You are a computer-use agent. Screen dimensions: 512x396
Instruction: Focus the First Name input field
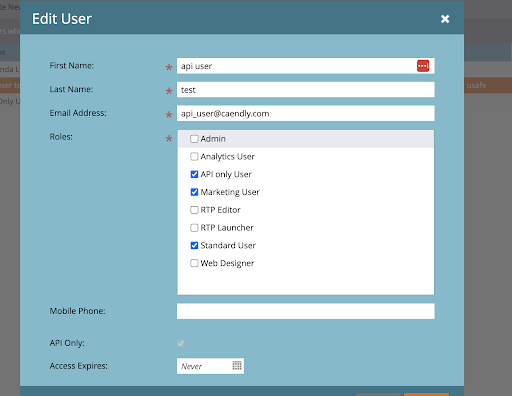click(x=306, y=66)
